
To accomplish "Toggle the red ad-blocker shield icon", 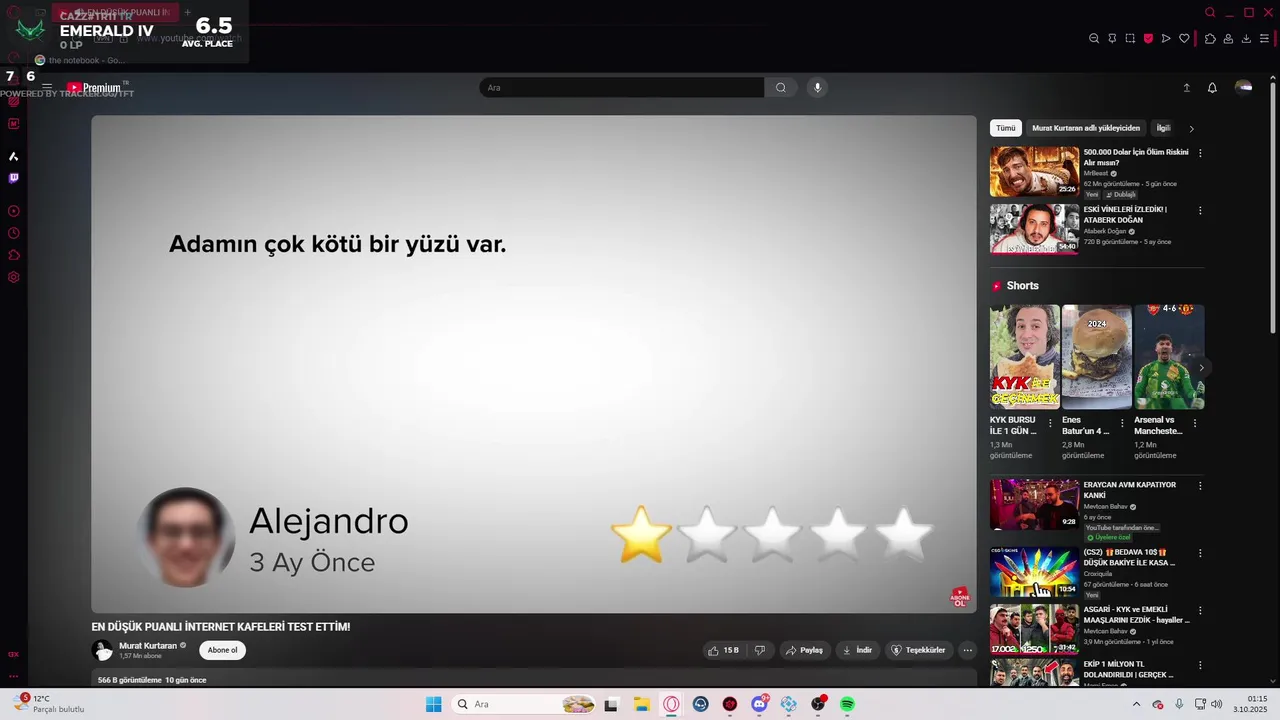I will pyautogui.click(x=1148, y=39).
